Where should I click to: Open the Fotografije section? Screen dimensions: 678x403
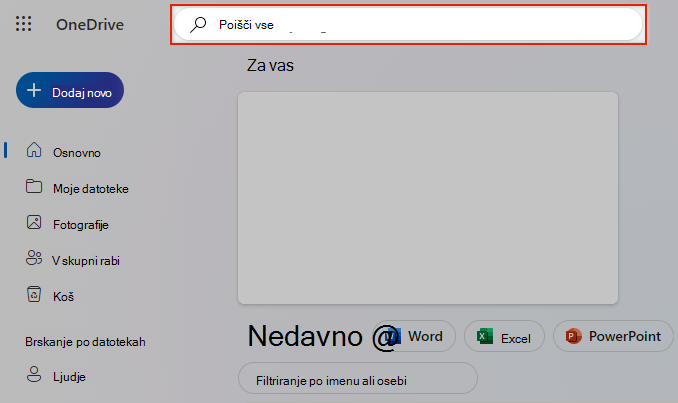point(80,225)
